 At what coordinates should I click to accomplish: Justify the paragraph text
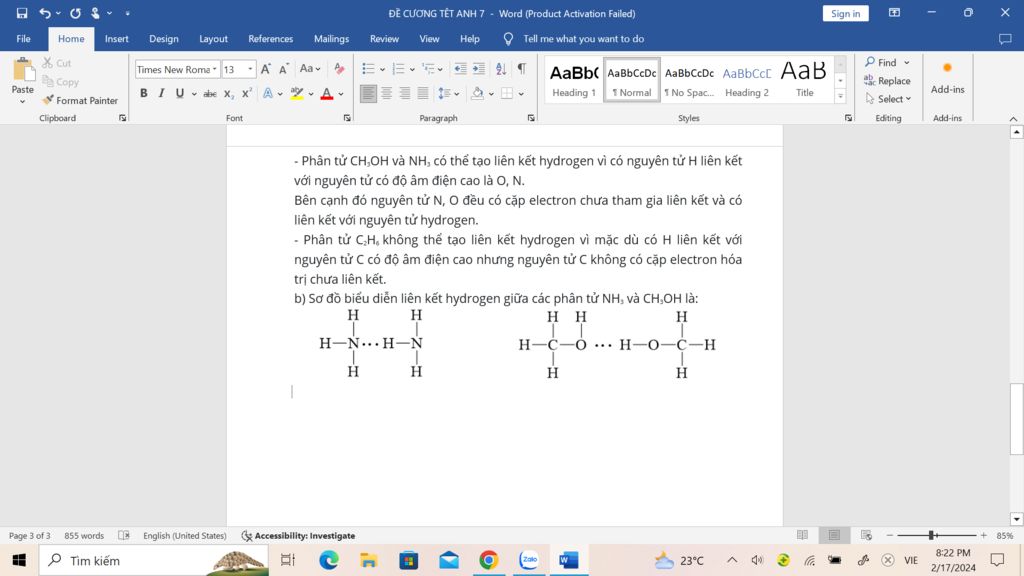pyautogui.click(x=423, y=93)
